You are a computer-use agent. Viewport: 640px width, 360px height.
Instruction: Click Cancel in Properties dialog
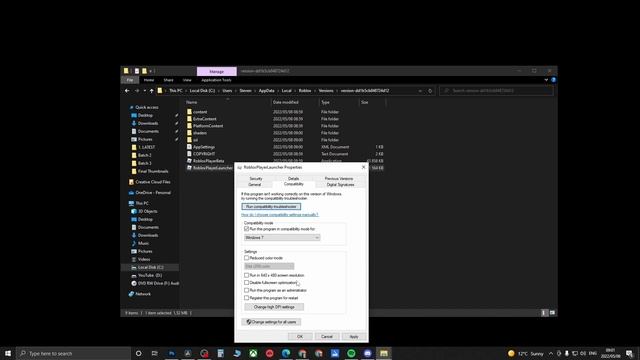pos(327,337)
